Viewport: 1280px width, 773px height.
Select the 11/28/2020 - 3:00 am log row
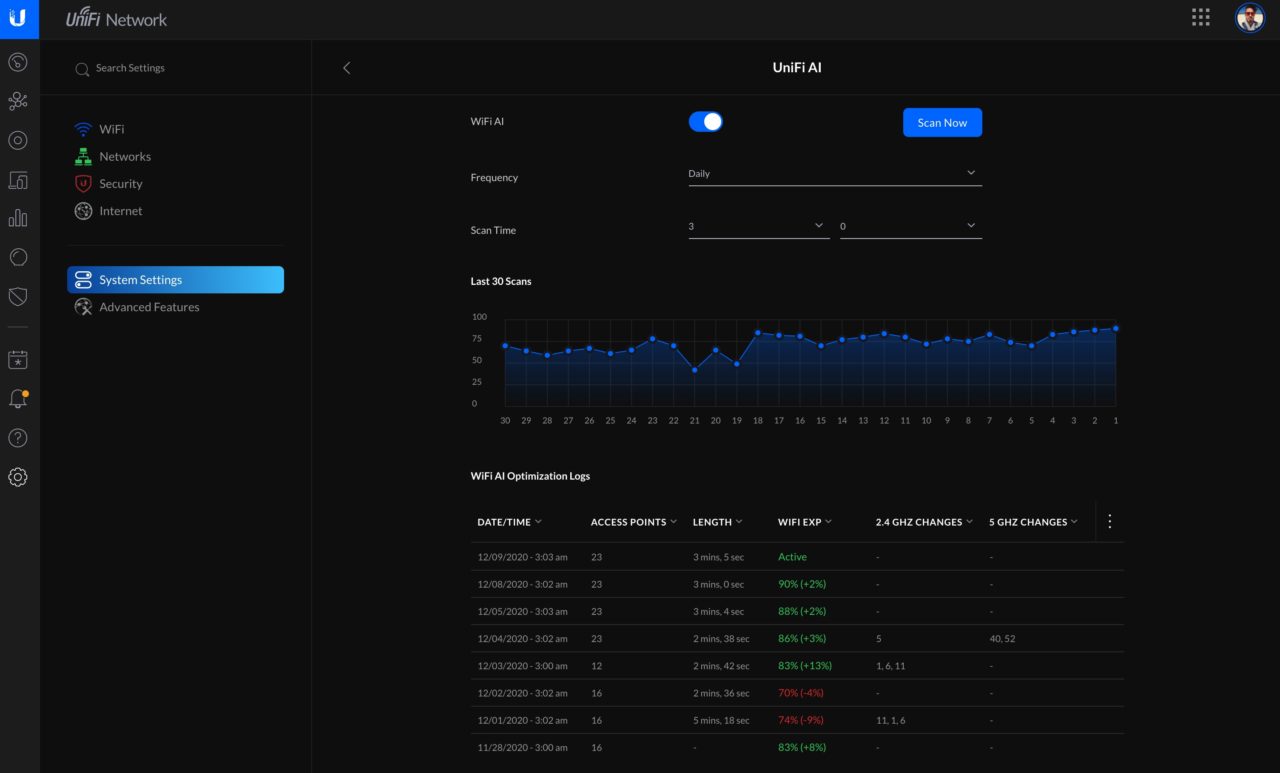click(x=797, y=747)
